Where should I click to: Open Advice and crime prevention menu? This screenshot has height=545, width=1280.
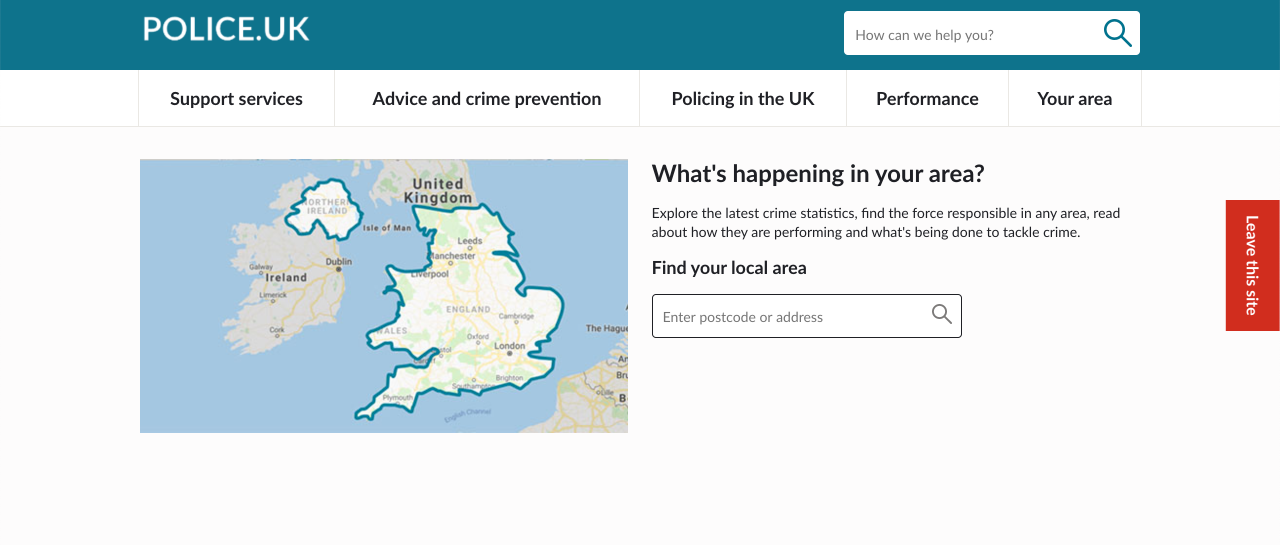coord(487,99)
